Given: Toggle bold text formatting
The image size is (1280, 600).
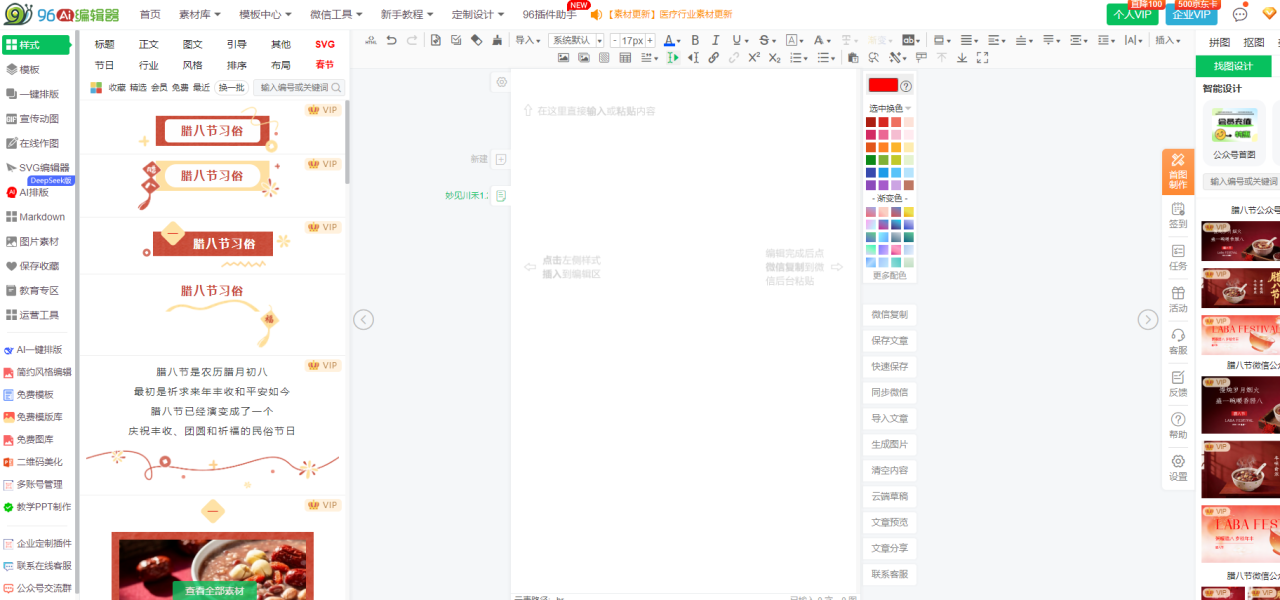Looking at the screenshot, I should coord(695,40).
